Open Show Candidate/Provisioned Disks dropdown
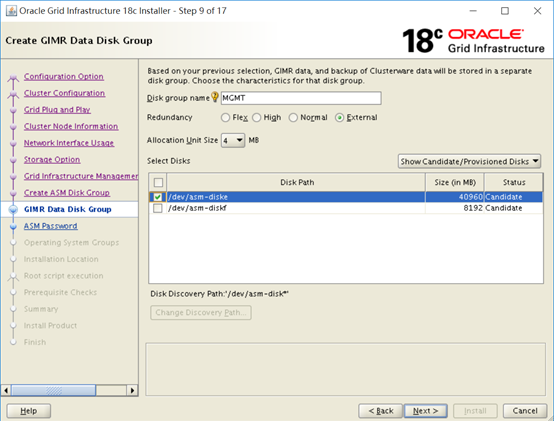Screen dimensions: 554x421 point(469,161)
